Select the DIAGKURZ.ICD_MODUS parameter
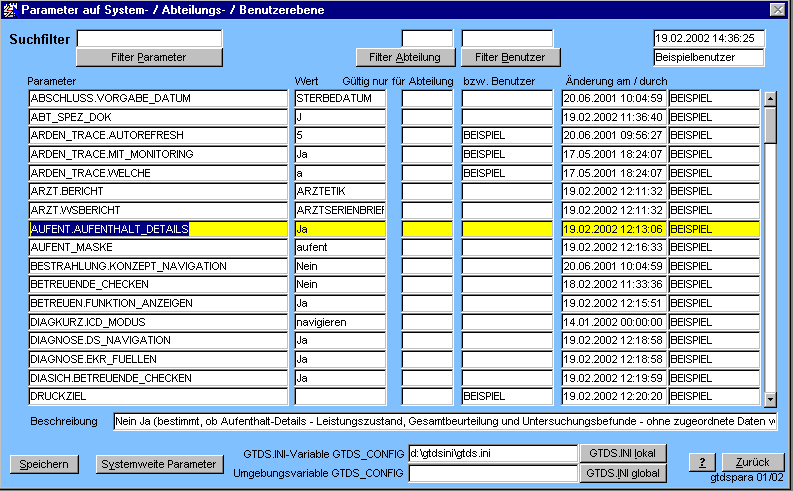Viewport: 793px width, 491px height. [x=158, y=323]
